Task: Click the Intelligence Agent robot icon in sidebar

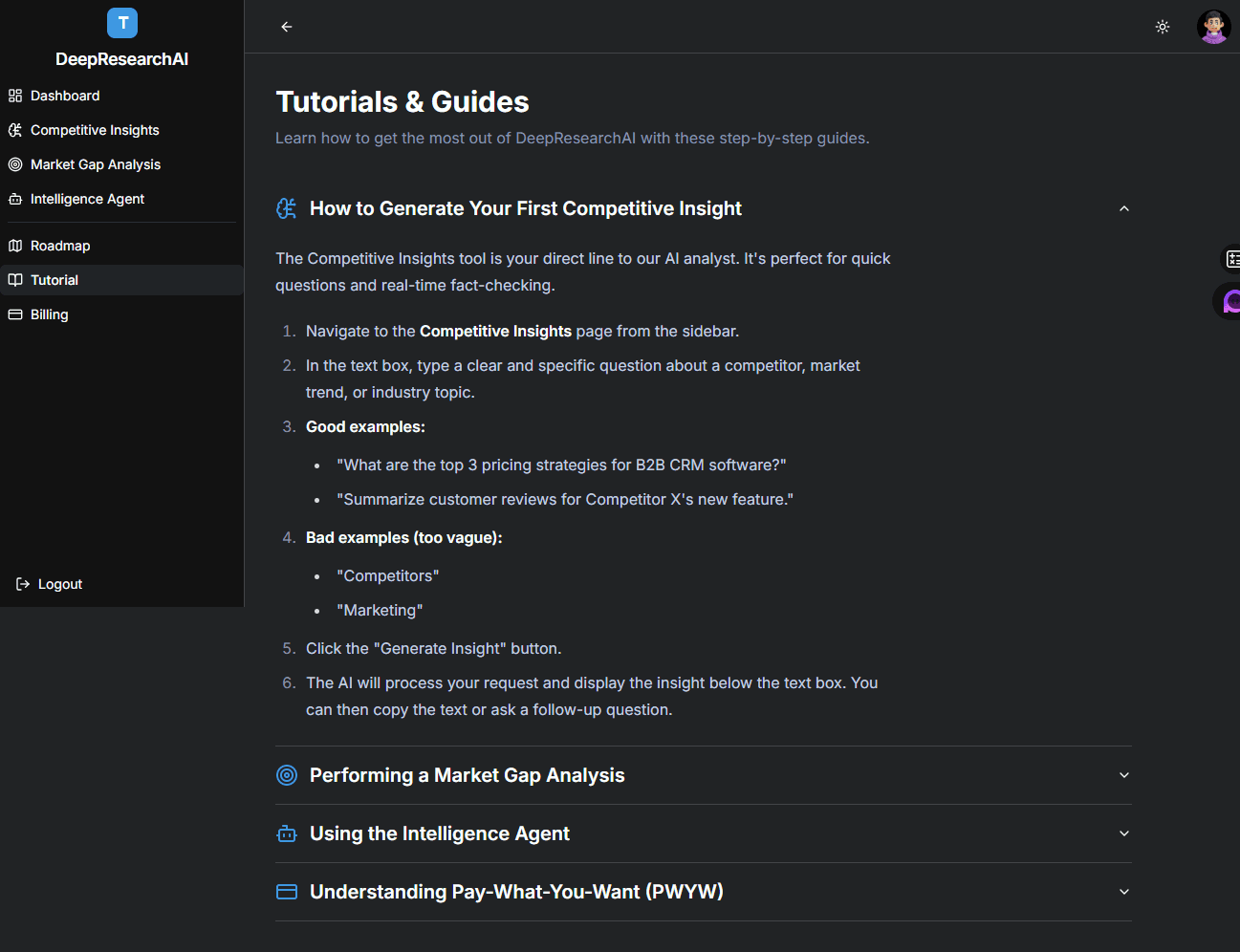Action: tap(15, 199)
